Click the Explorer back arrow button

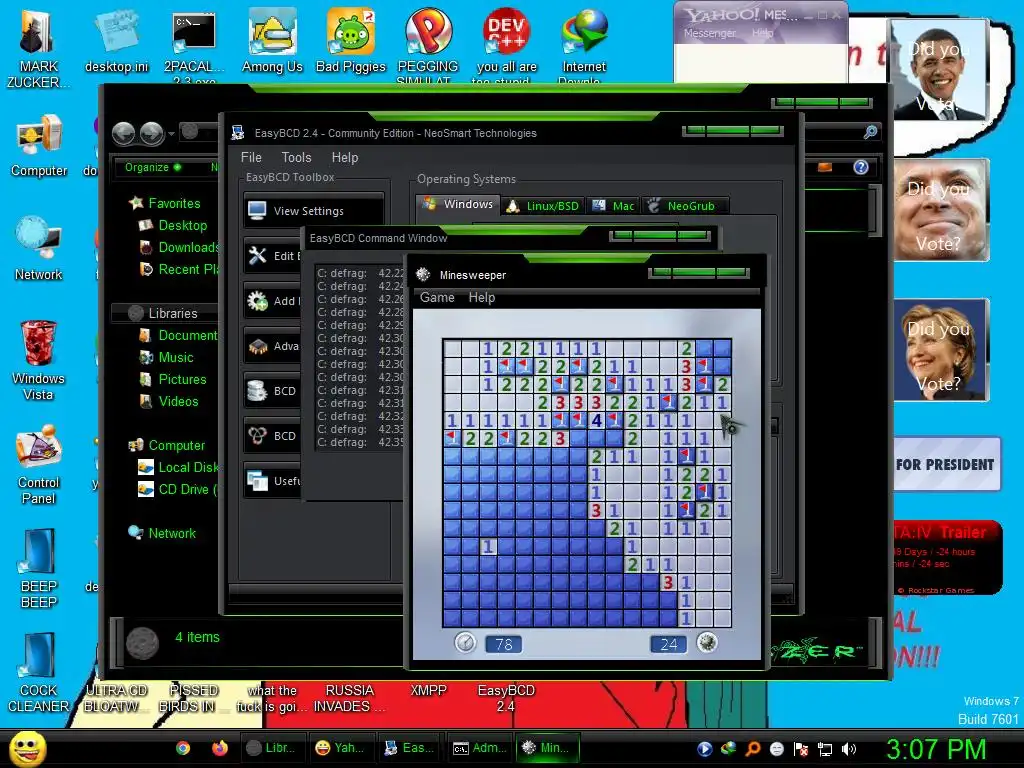(x=123, y=133)
